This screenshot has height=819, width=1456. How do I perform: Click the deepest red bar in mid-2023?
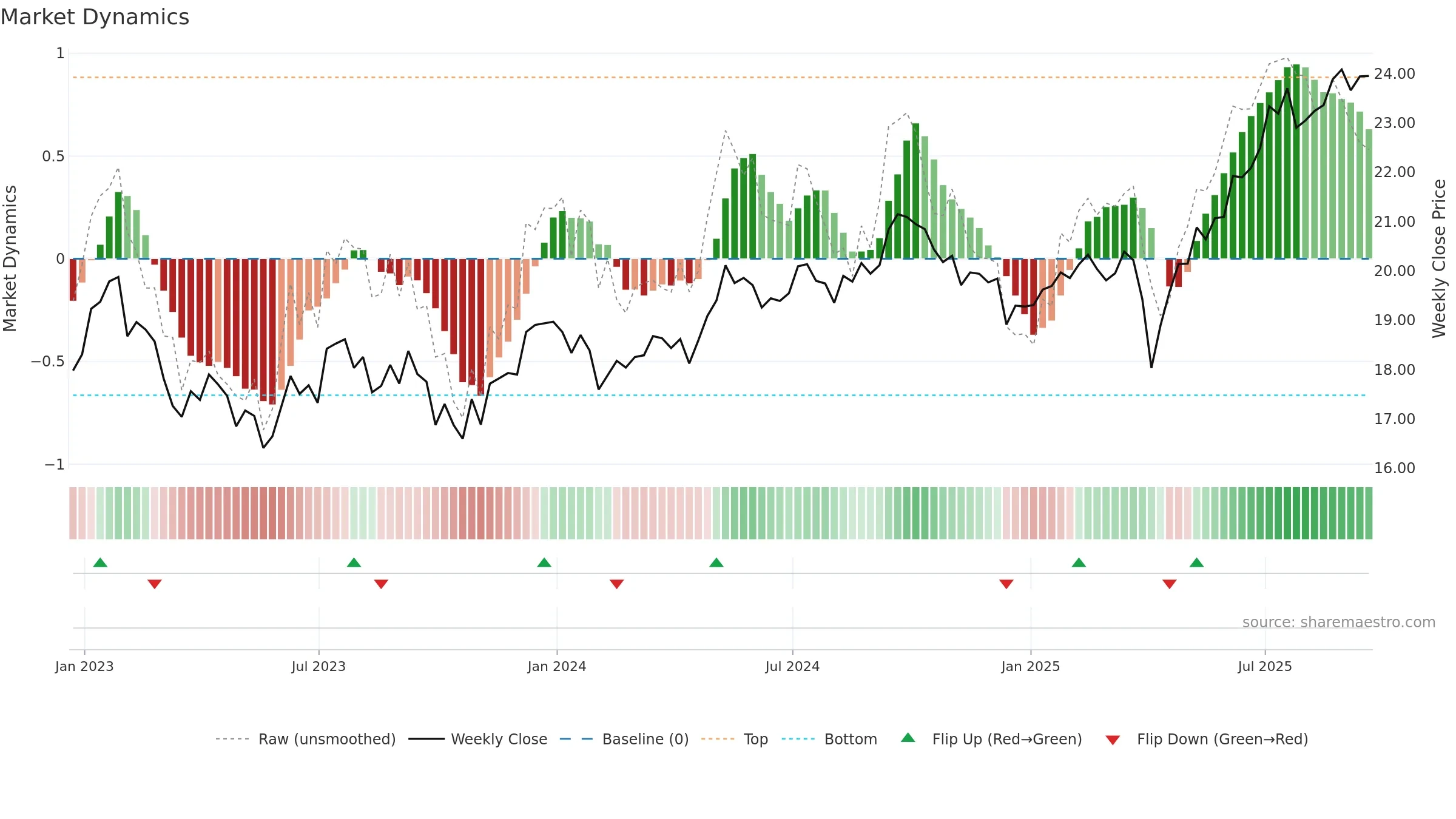(x=272, y=331)
